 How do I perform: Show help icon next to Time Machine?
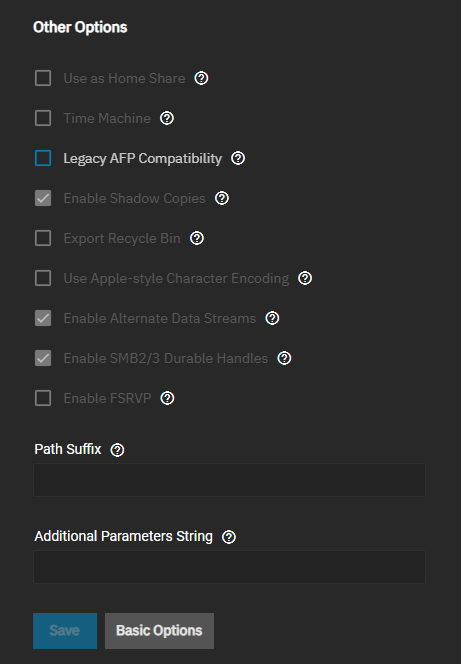[x=167, y=118]
